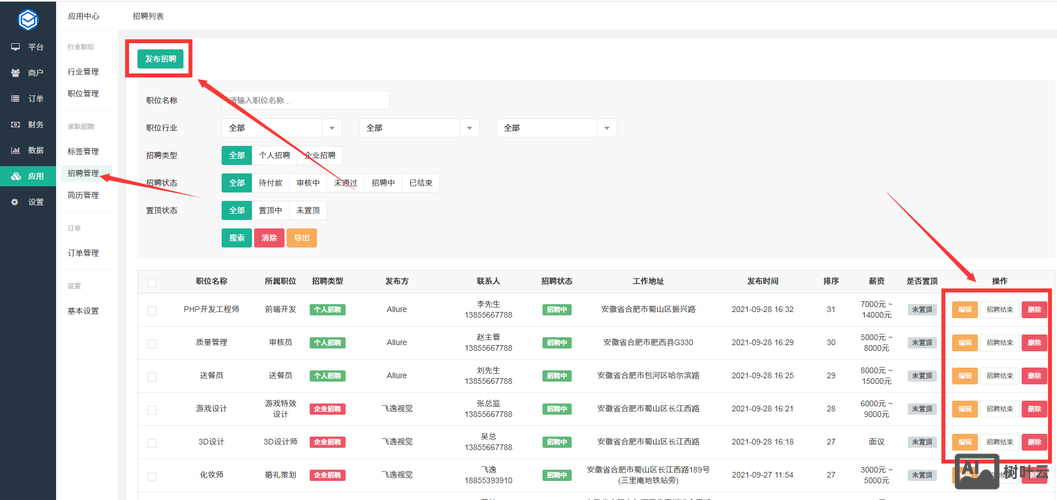Select 数据 in the sidebar
This screenshot has height=500, width=1057.
[x=27, y=150]
